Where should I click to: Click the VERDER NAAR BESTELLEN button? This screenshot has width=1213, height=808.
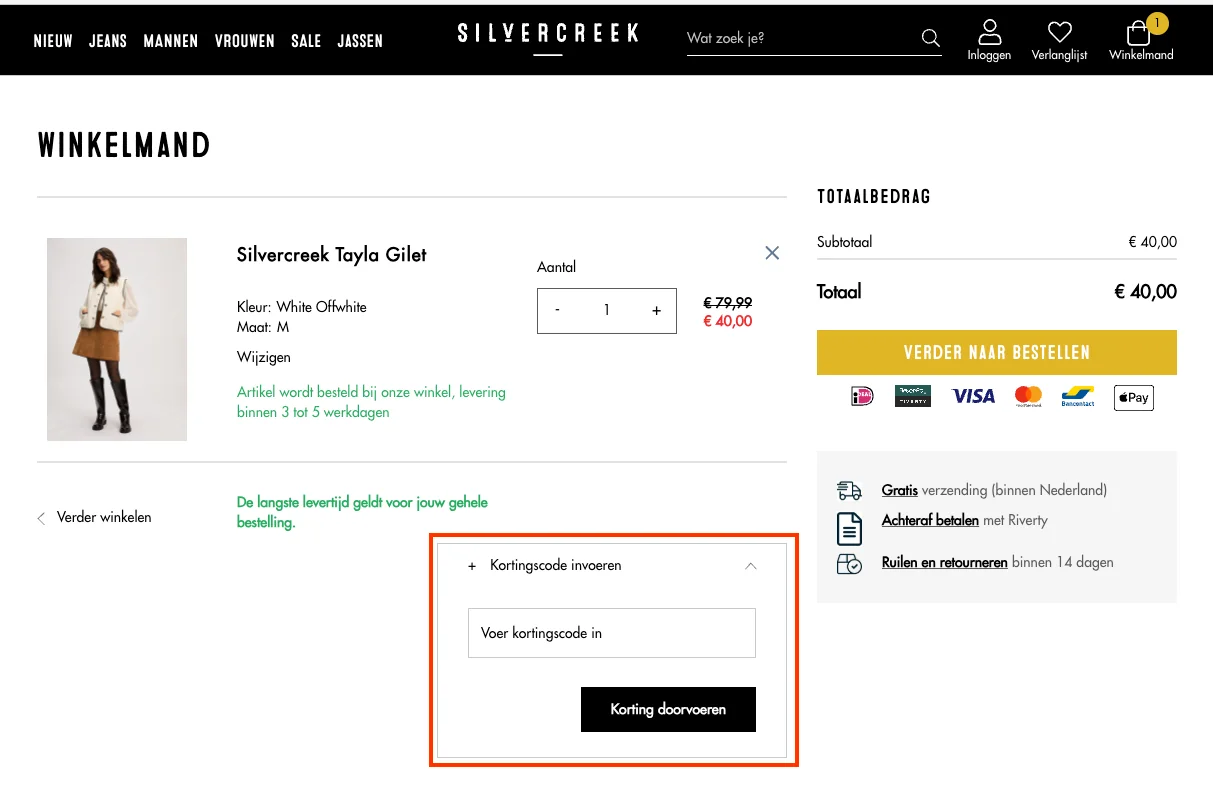click(995, 352)
